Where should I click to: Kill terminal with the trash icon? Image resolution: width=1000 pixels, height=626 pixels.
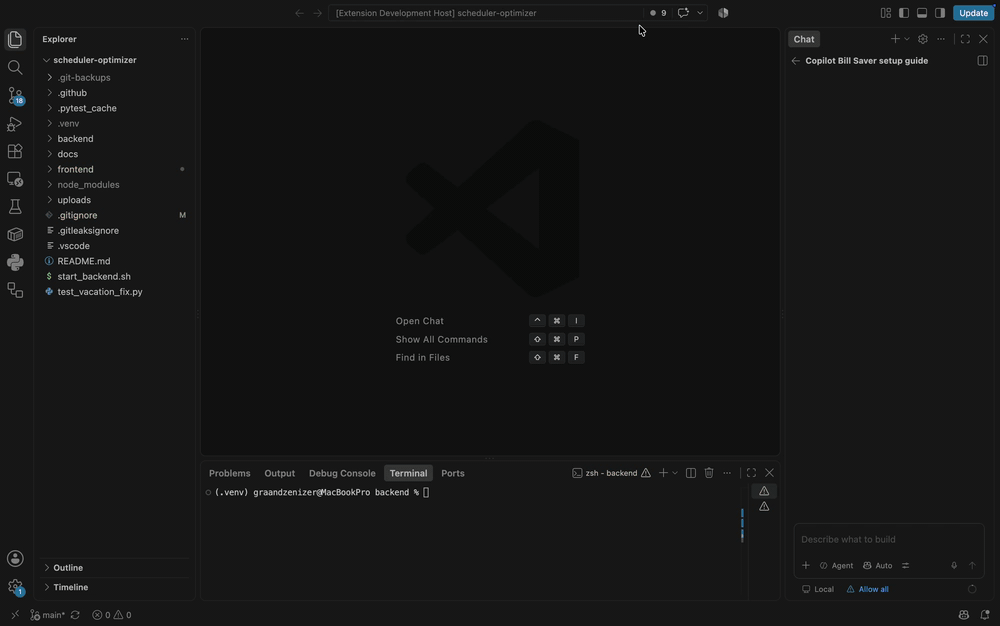click(709, 473)
